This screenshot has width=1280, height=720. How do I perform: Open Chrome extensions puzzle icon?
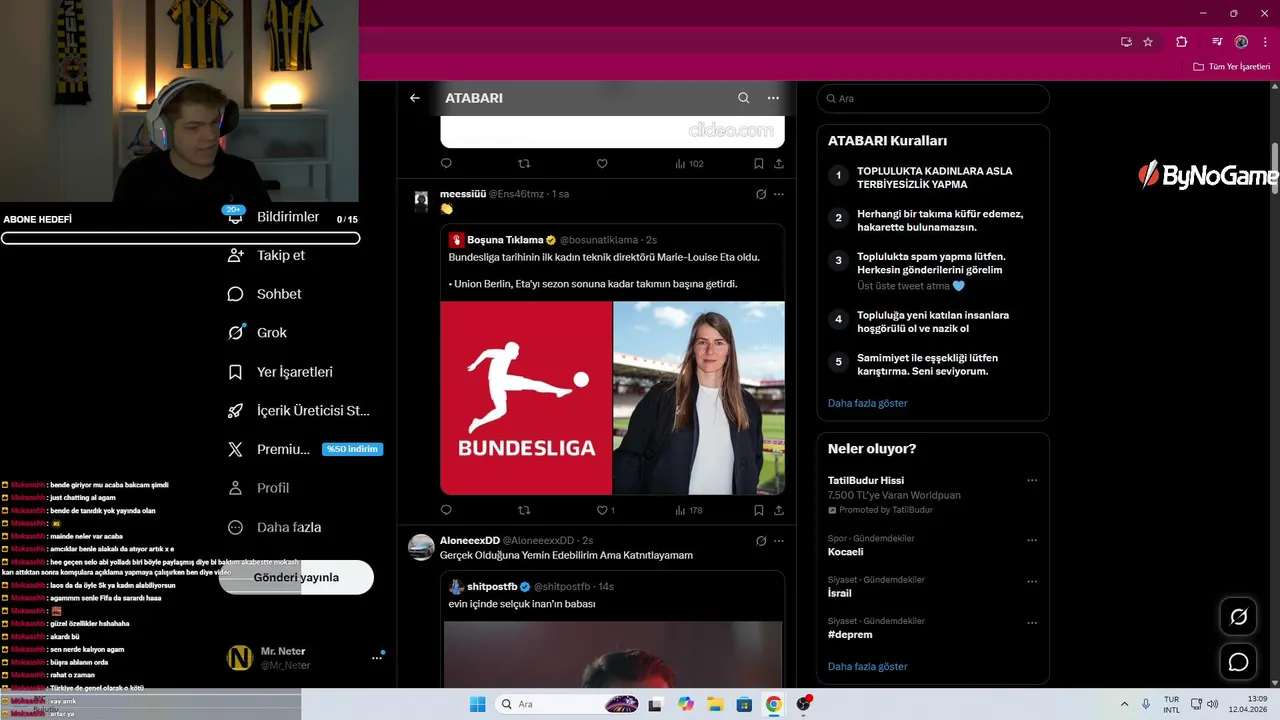(1182, 42)
